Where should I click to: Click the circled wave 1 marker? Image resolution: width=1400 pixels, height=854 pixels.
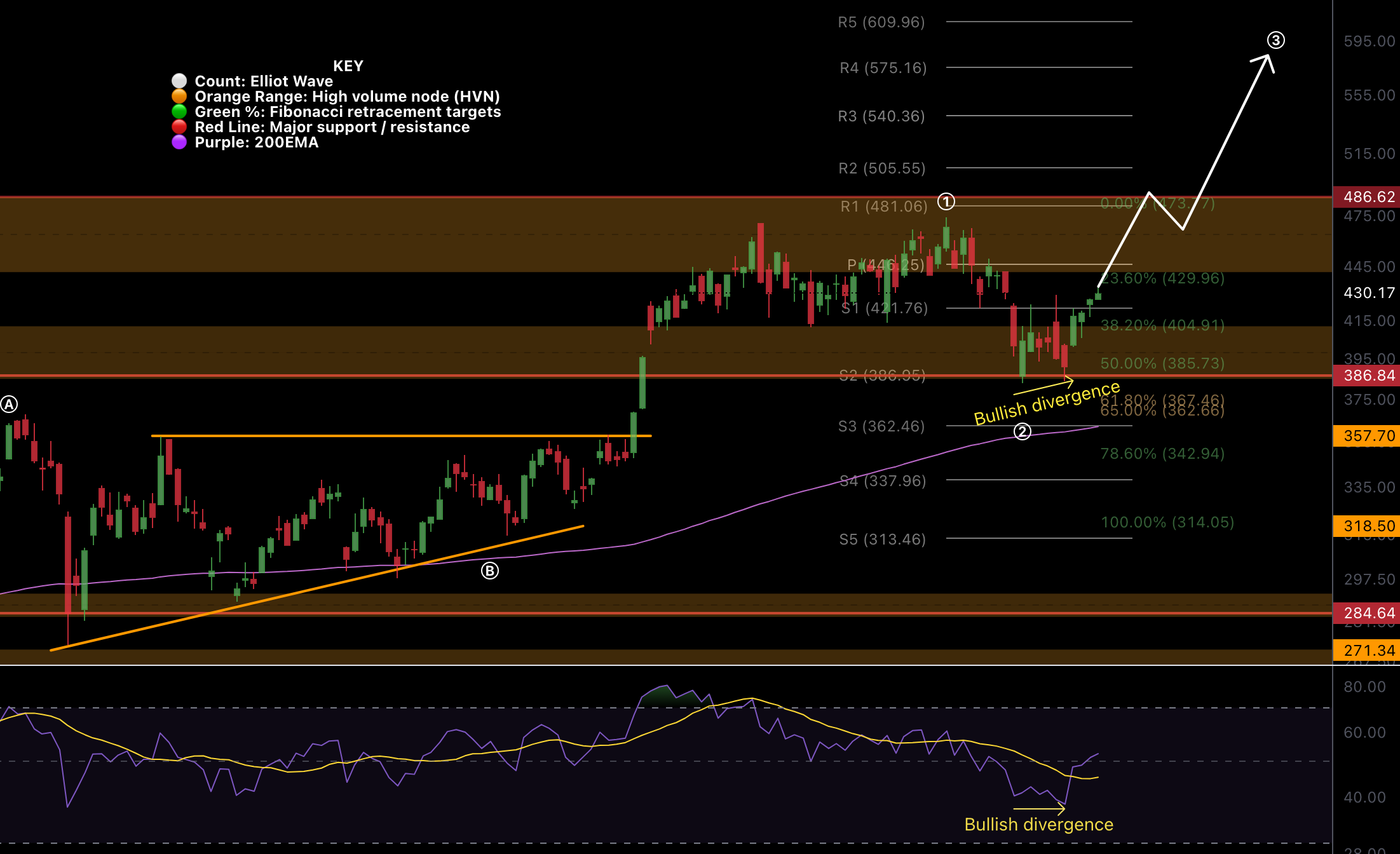pyautogui.click(x=946, y=201)
